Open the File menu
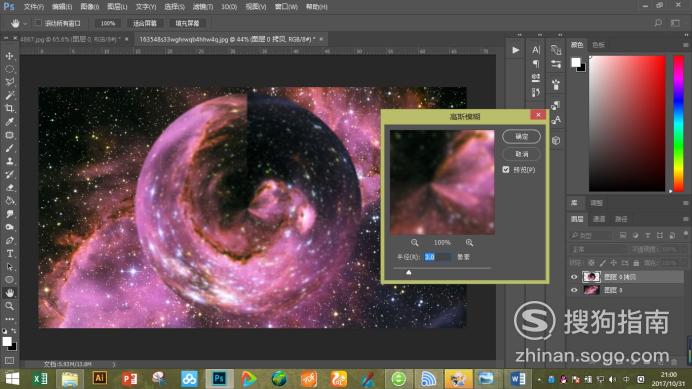 [34, 7]
